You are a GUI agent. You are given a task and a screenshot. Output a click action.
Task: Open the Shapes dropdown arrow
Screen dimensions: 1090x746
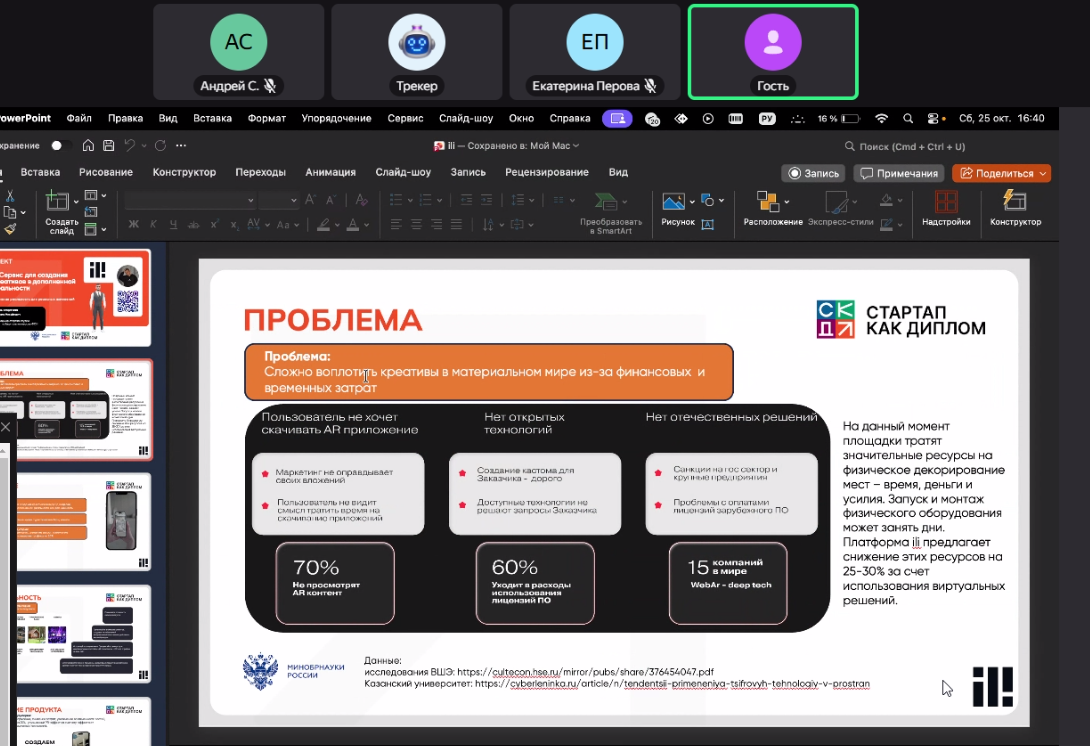[720, 200]
